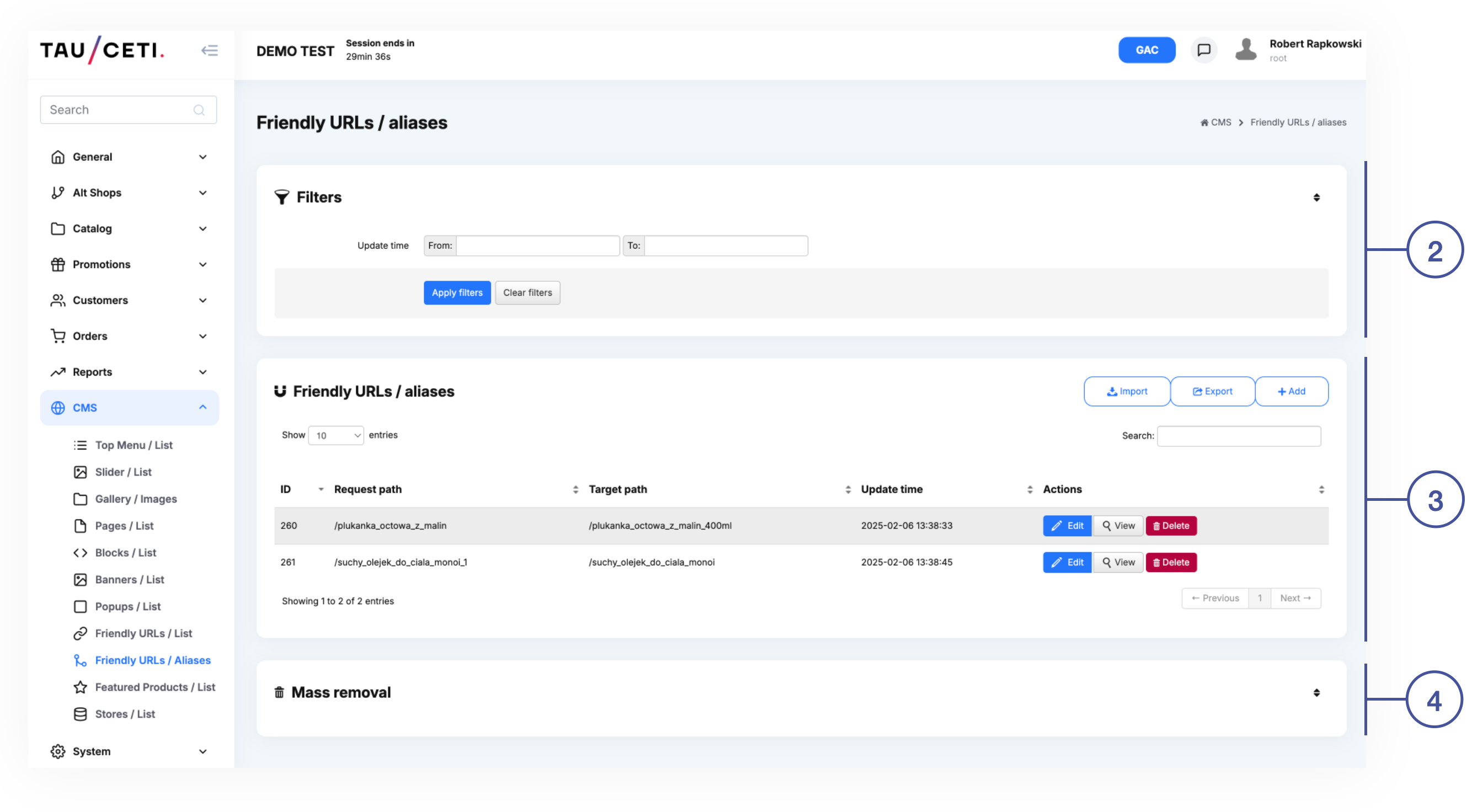
Task: Click the user avatar icon
Action: tap(1246, 50)
